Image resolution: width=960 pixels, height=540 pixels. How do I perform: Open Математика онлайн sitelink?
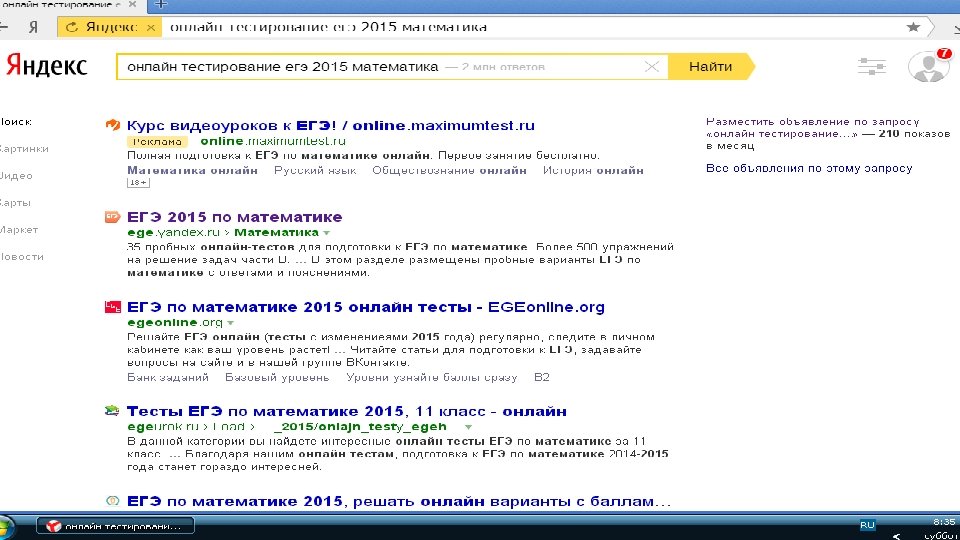click(192, 170)
